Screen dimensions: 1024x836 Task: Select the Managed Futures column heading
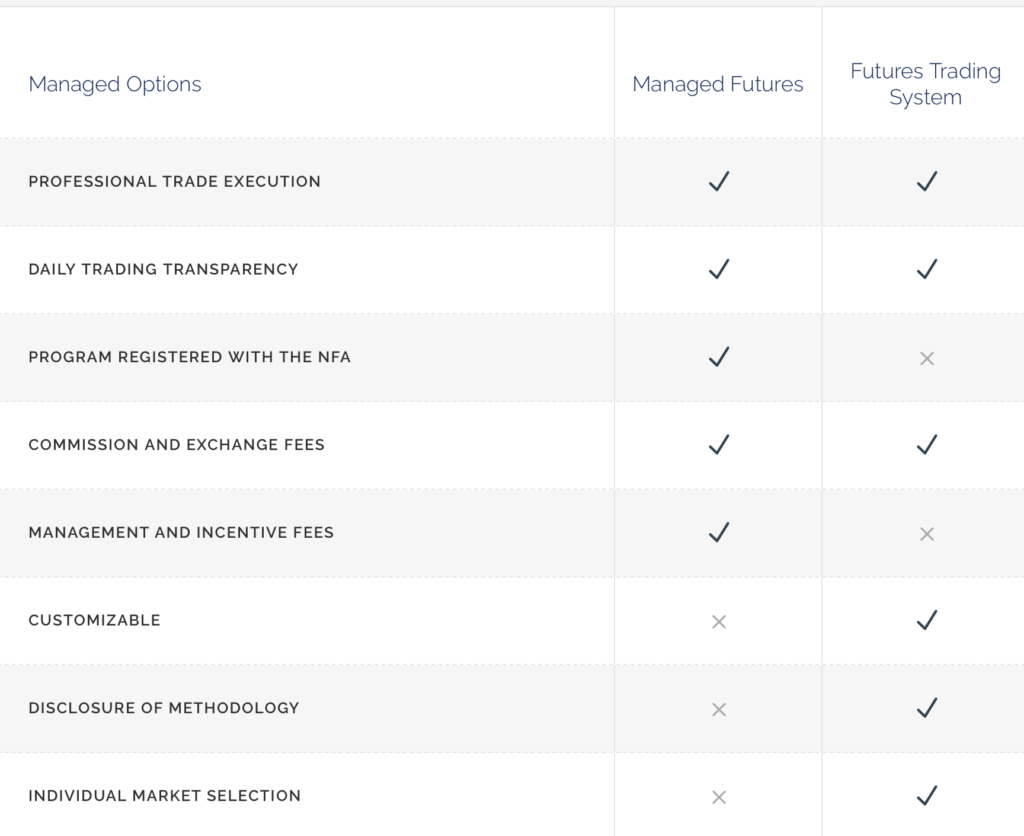point(718,84)
